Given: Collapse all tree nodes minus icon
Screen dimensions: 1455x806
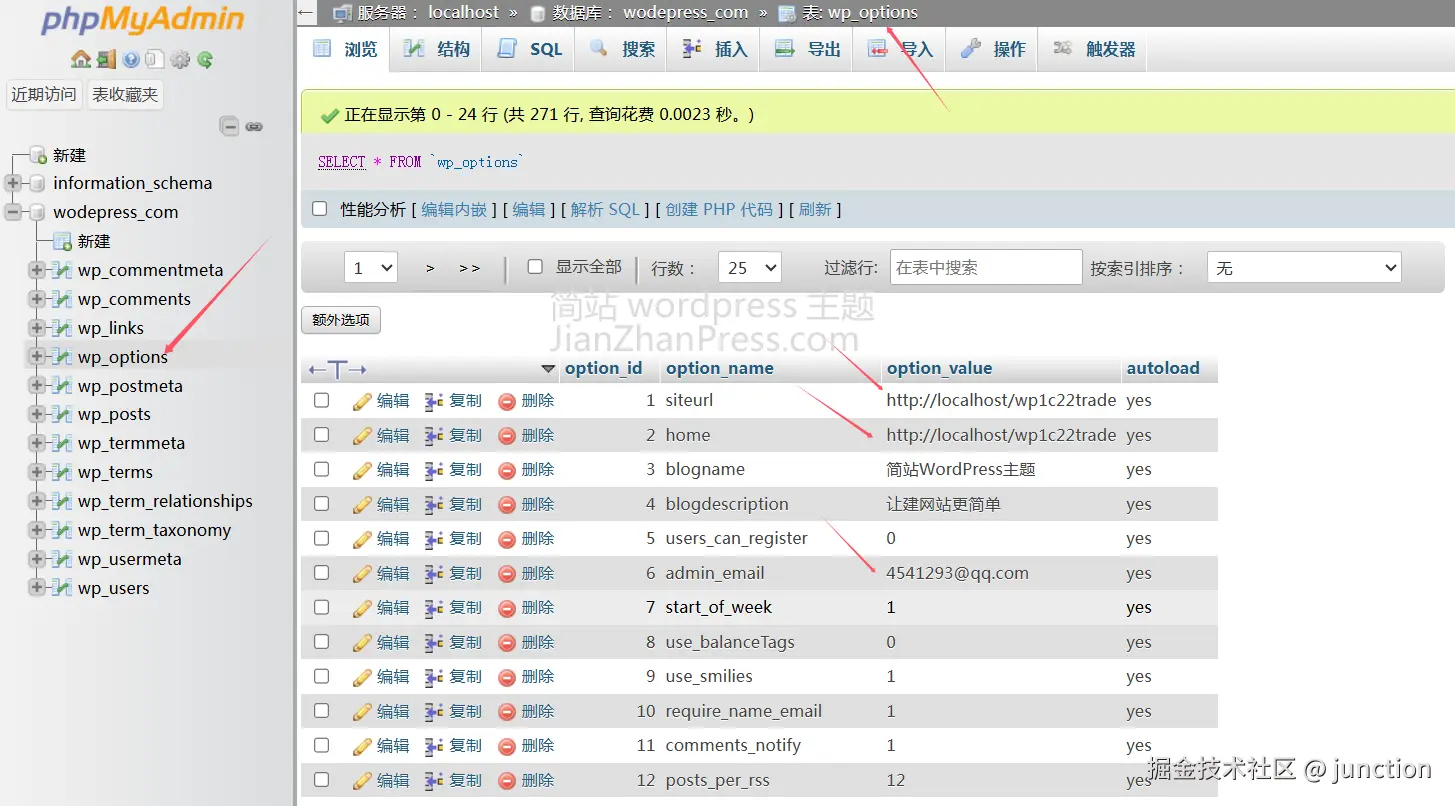Looking at the screenshot, I should 230,127.
